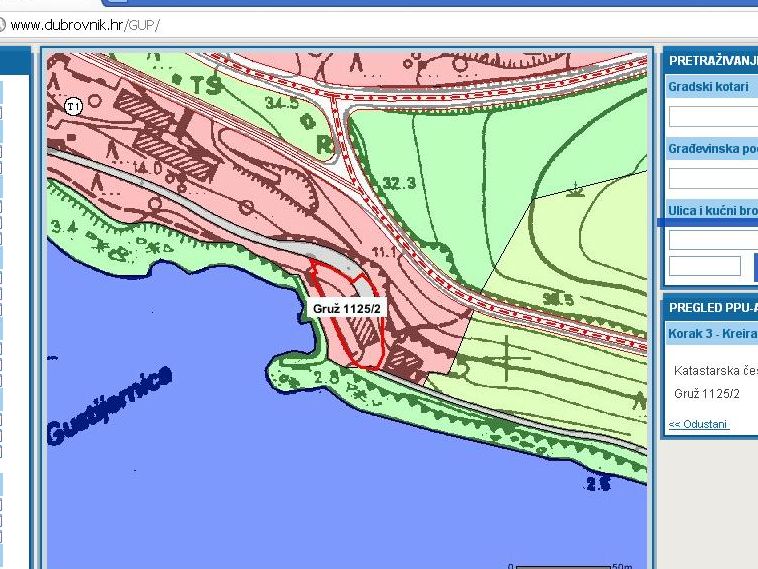Click the << Odustani link

point(699,425)
